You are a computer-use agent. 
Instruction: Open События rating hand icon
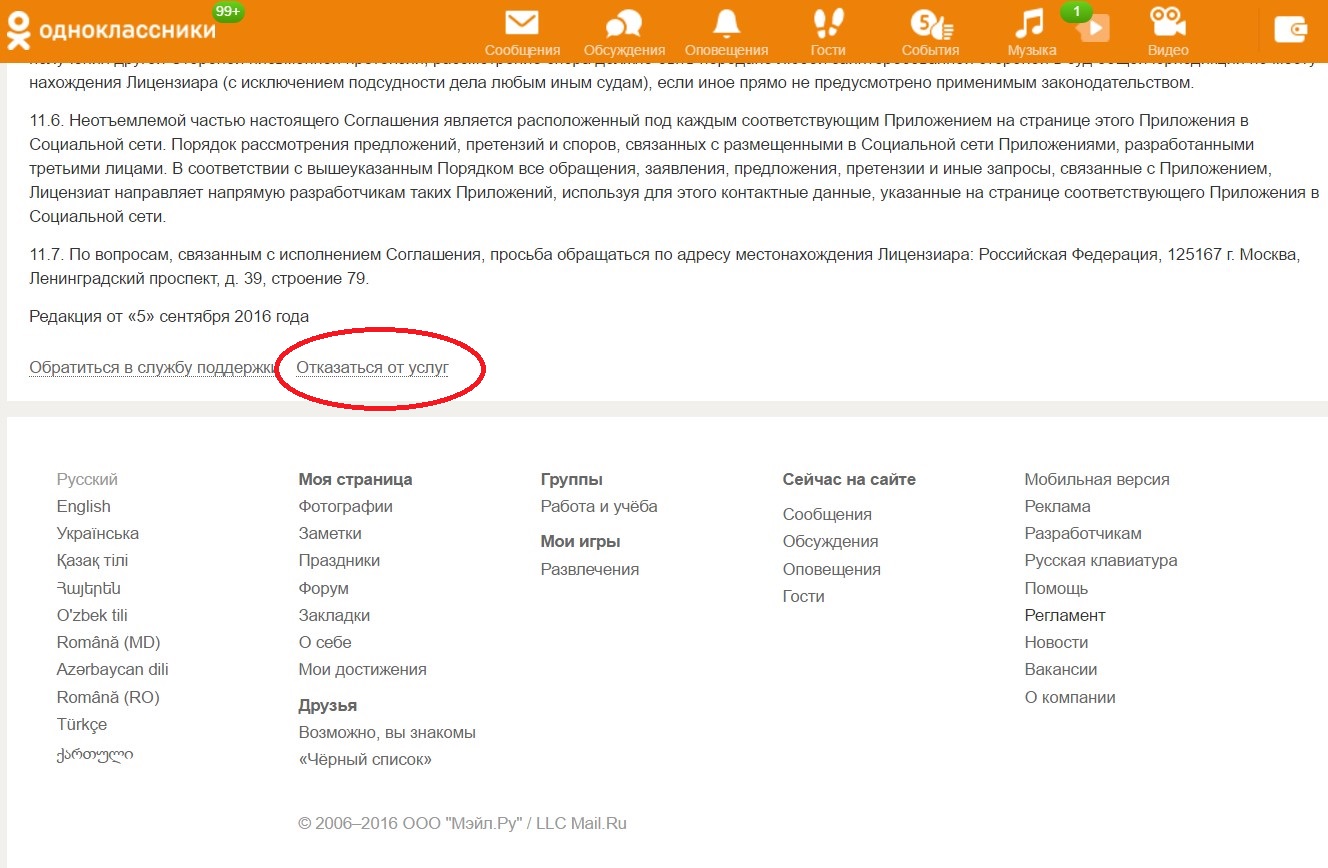click(930, 23)
